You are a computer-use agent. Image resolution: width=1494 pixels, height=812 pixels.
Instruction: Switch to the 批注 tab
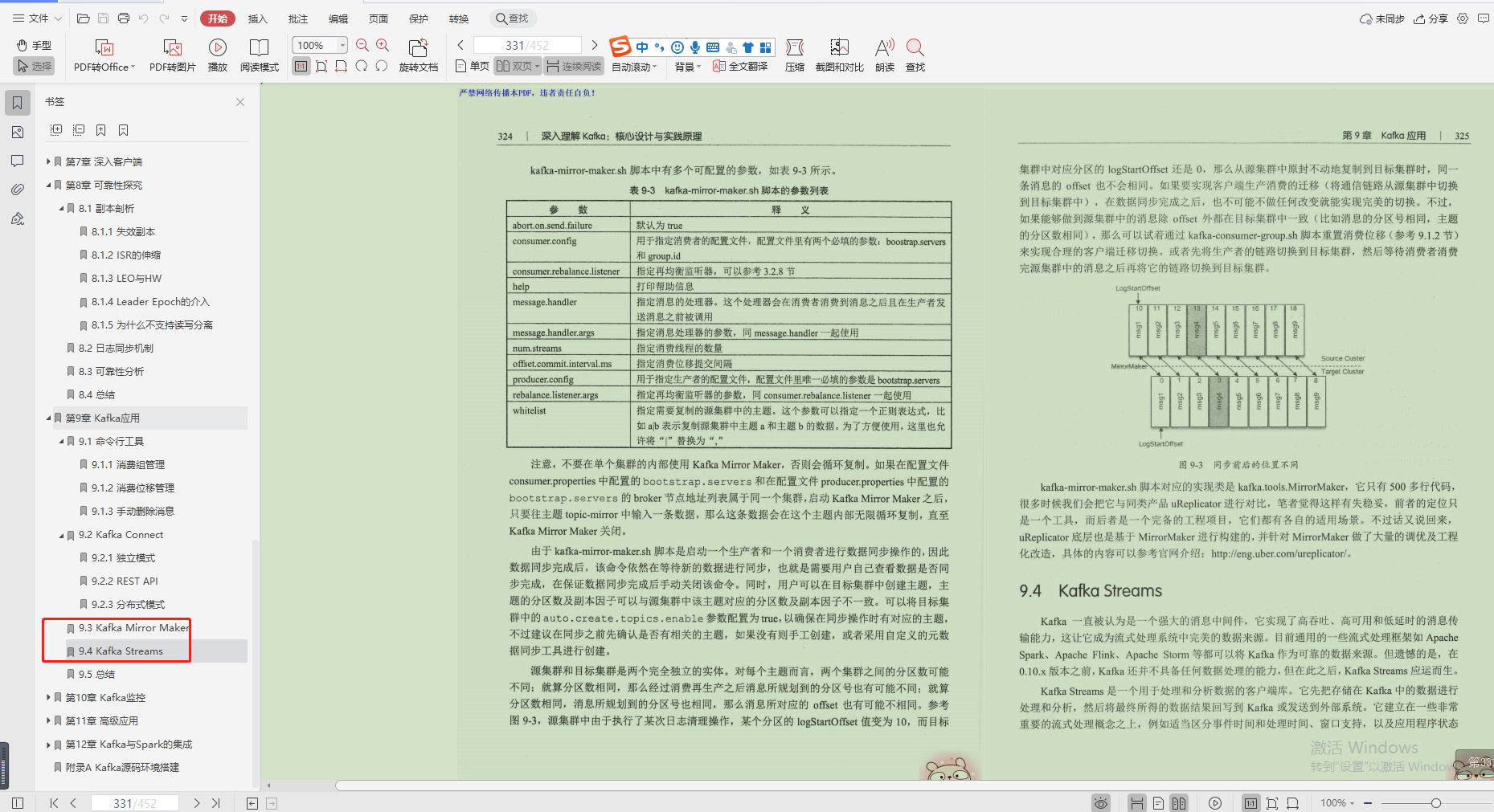(x=298, y=18)
